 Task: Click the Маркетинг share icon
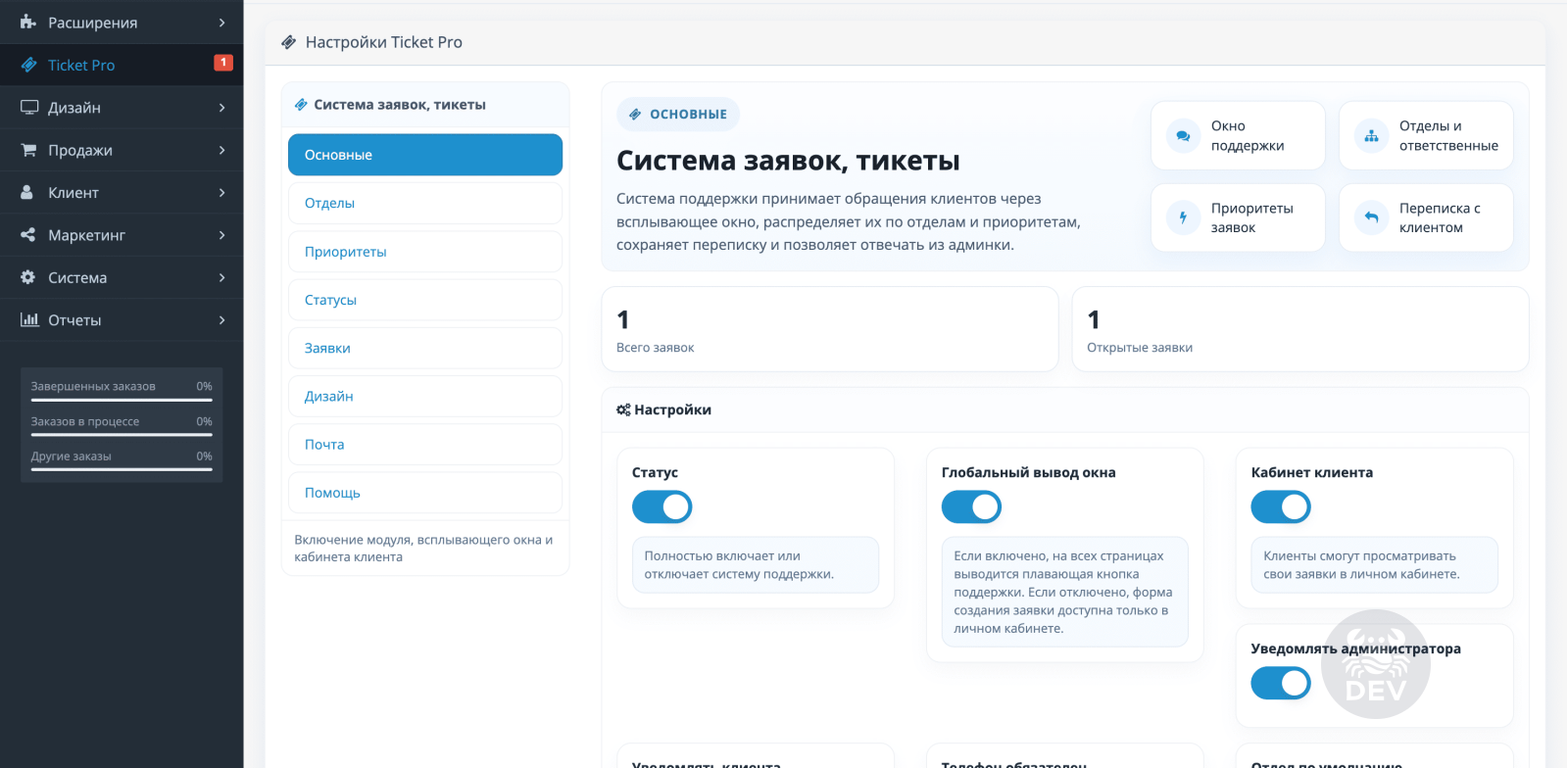(x=27, y=235)
